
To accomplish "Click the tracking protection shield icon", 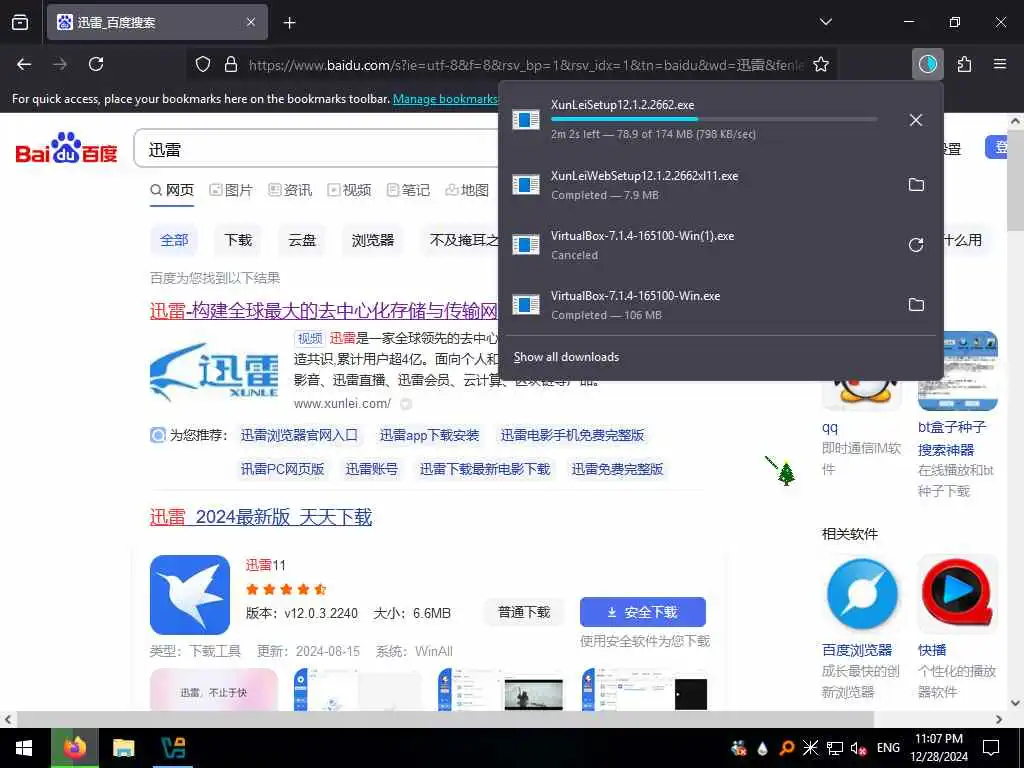I will coord(203,64).
